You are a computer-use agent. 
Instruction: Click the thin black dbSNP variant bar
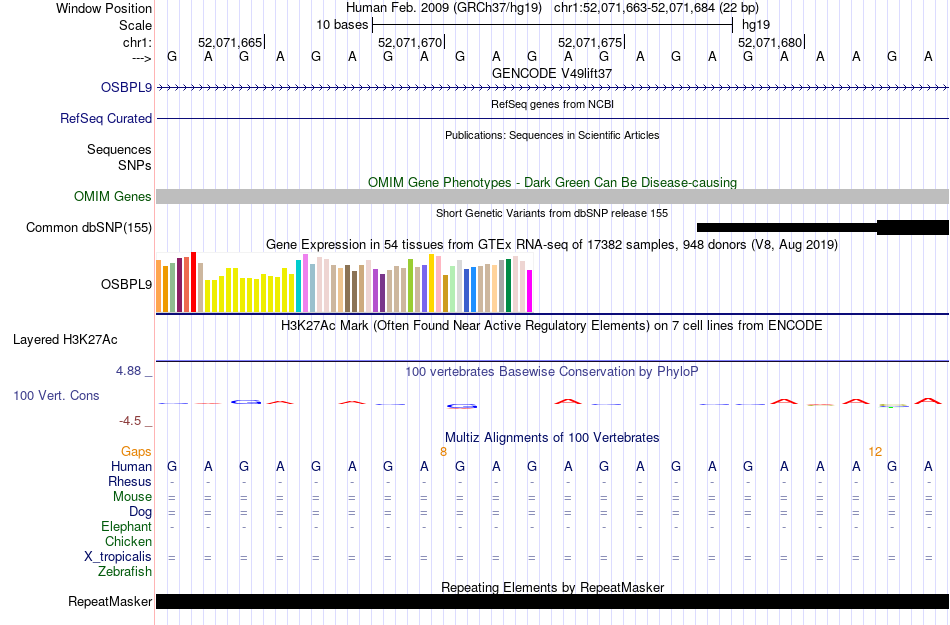(786, 228)
